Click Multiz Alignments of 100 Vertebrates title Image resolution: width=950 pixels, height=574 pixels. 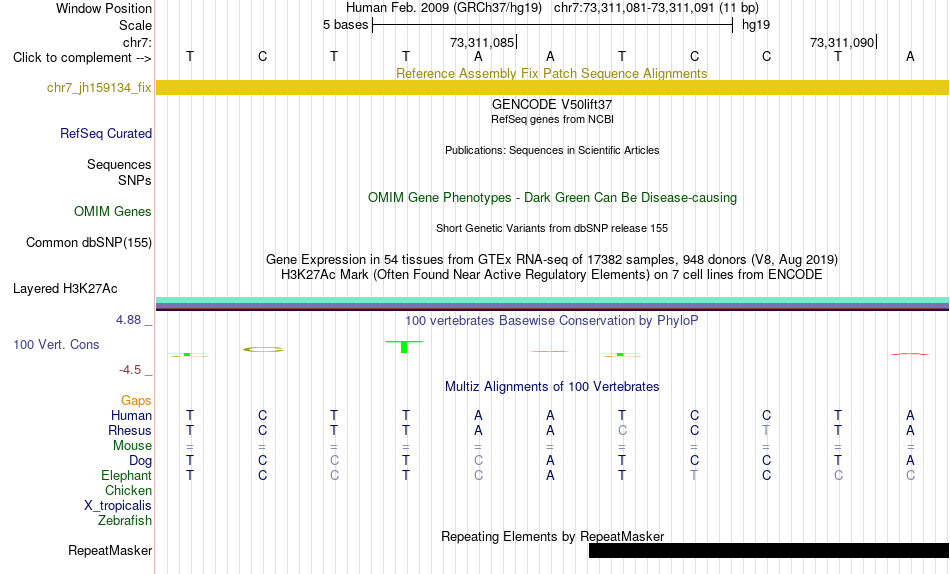552,387
